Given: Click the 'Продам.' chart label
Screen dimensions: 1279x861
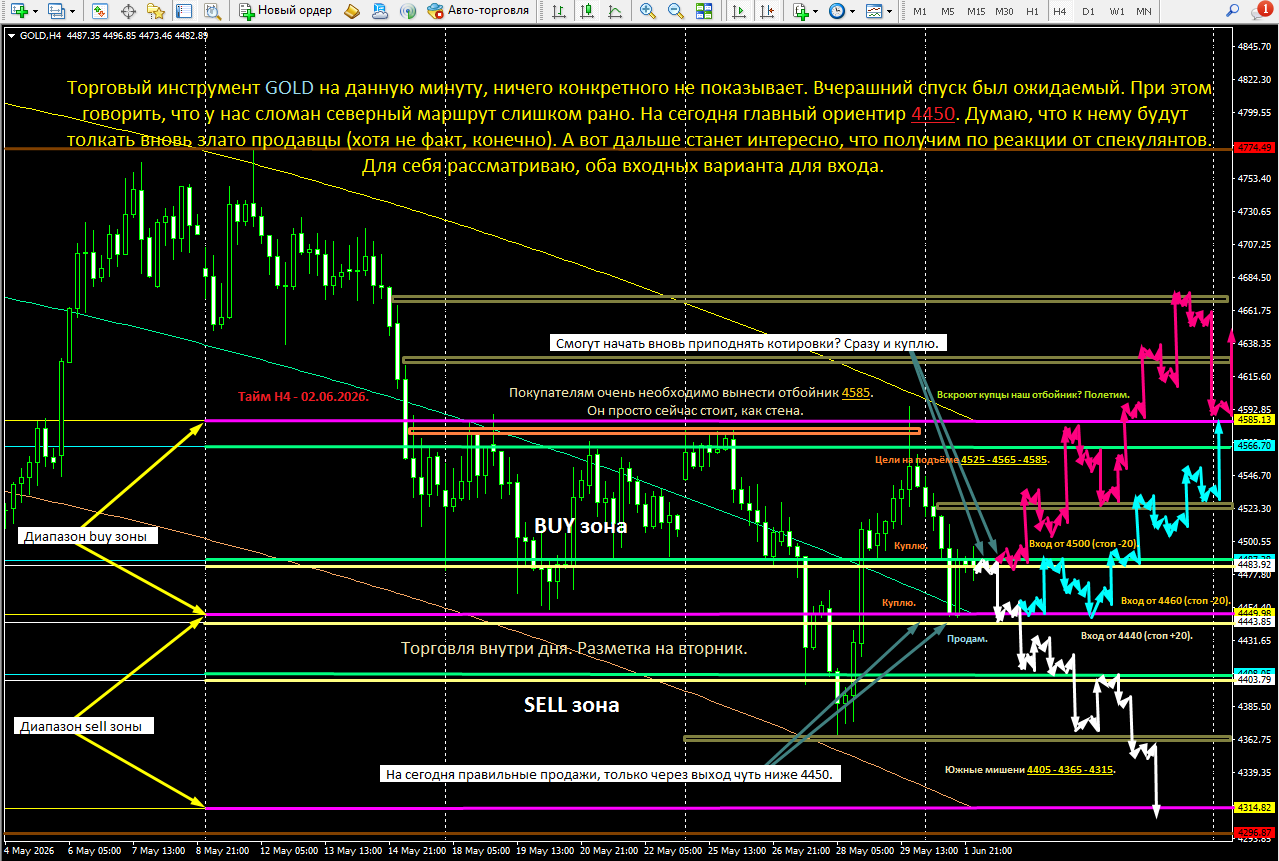Looking at the screenshot, I should click(x=968, y=637).
